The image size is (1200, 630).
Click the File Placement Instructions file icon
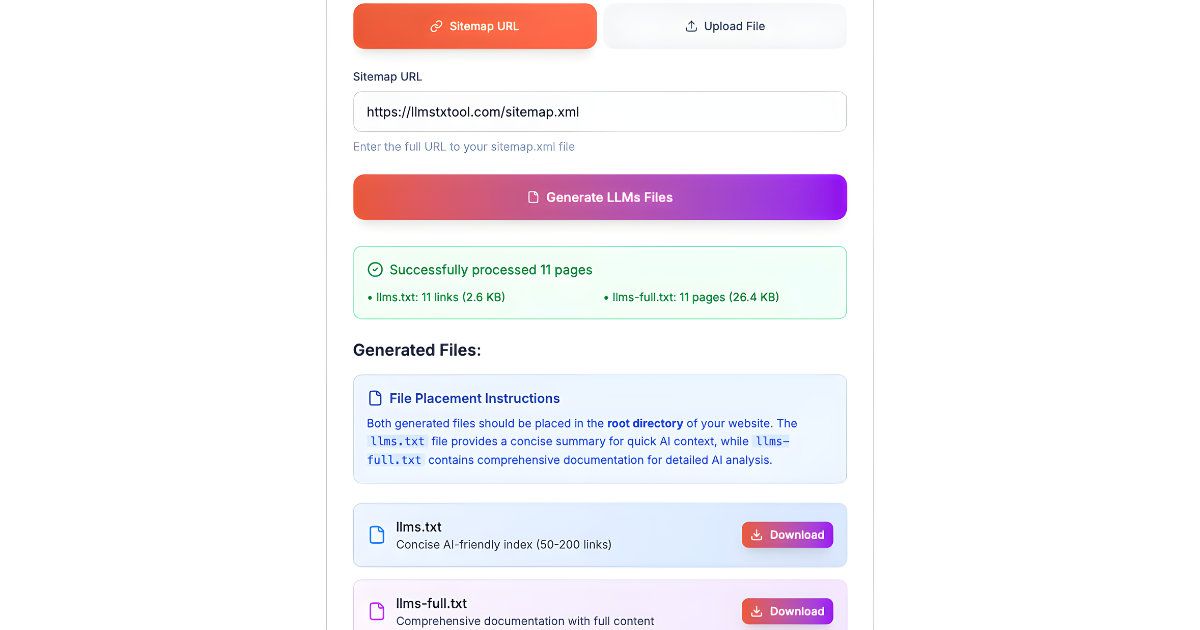pos(375,398)
